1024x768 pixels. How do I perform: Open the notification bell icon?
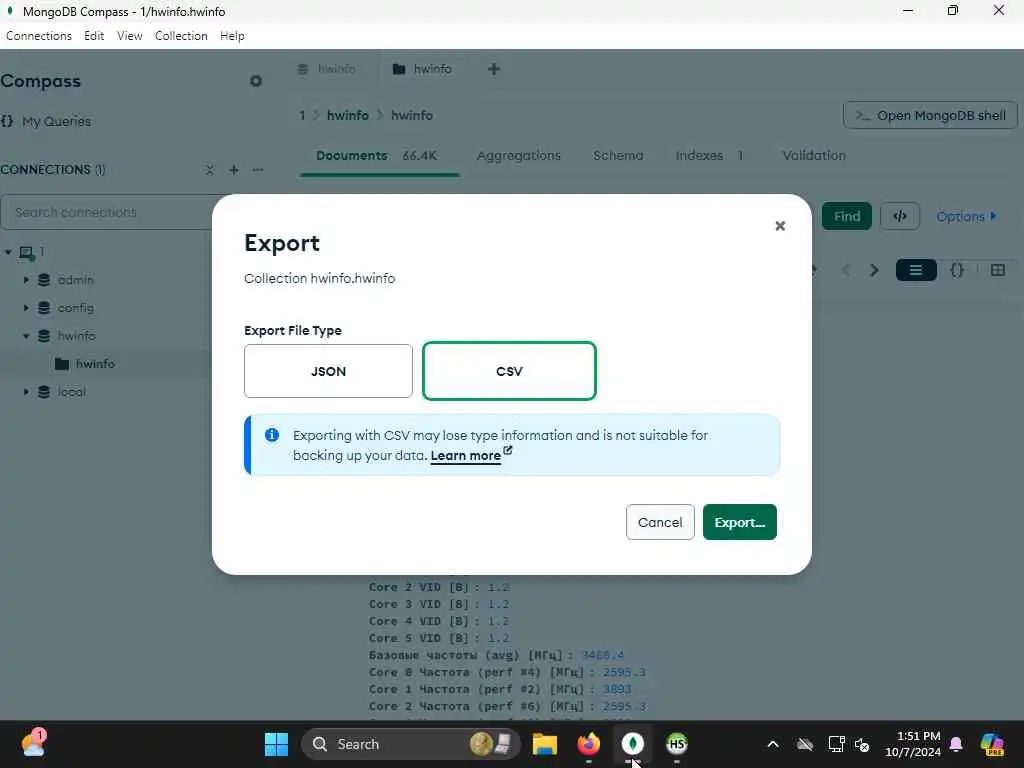(956, 744)
